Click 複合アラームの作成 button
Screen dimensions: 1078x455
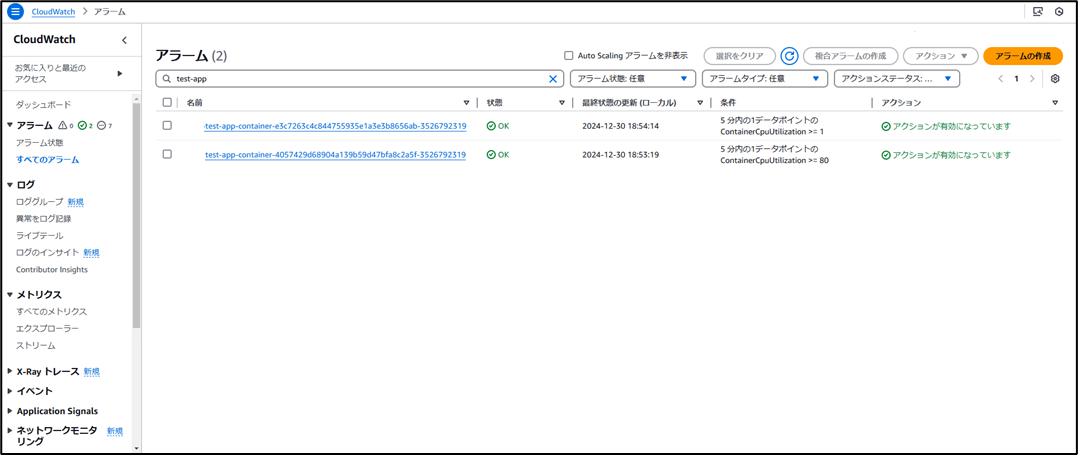(x=850, y=56)
